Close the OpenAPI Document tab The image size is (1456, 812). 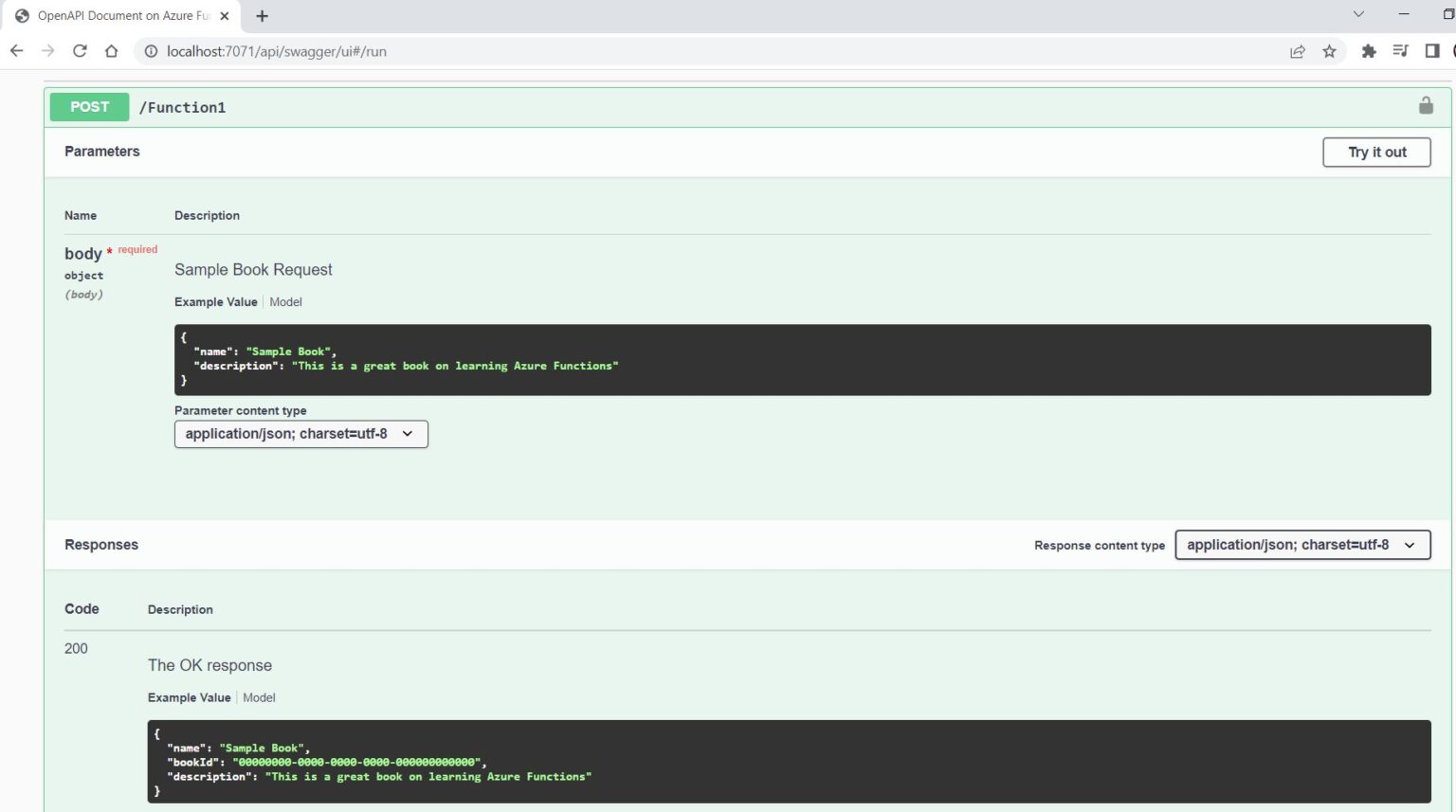click(x=225, y=16)
